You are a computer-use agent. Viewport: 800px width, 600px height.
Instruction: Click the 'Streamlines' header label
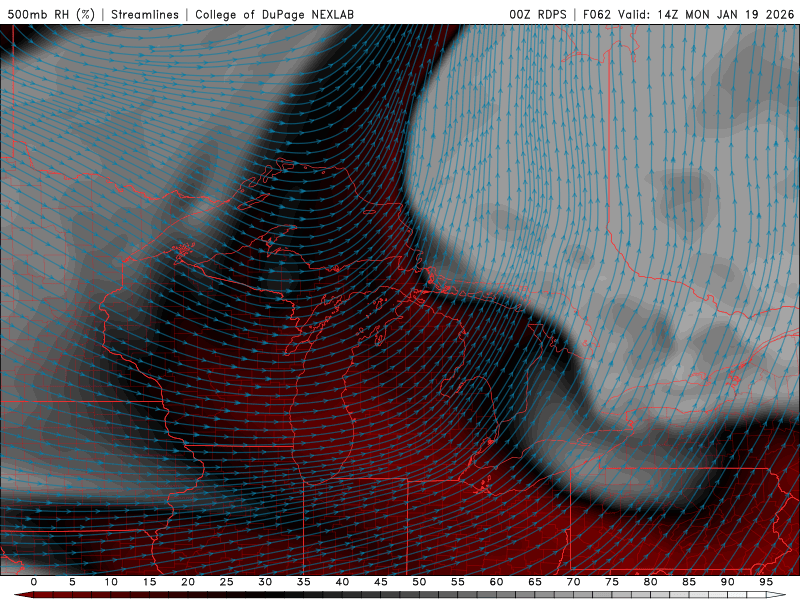[145, 14]
